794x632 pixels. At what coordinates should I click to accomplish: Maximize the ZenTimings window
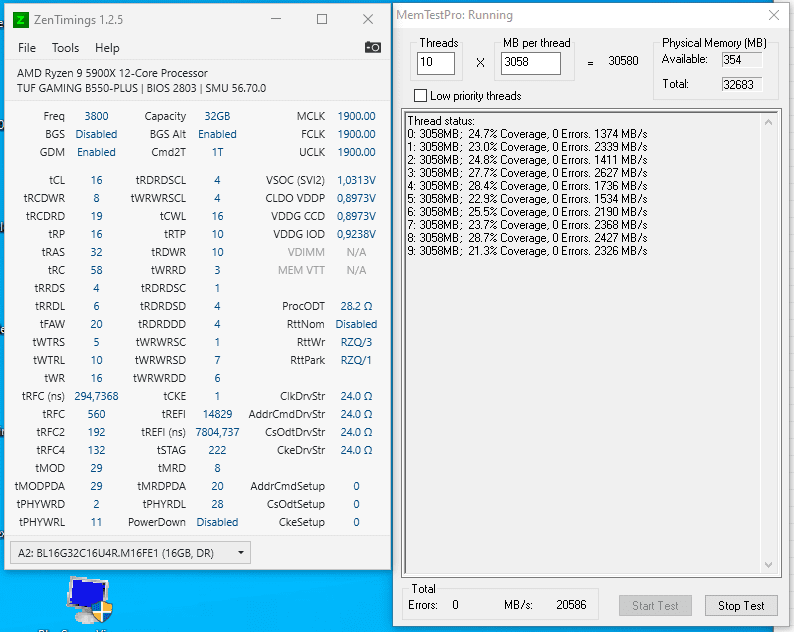coord(322,19)
